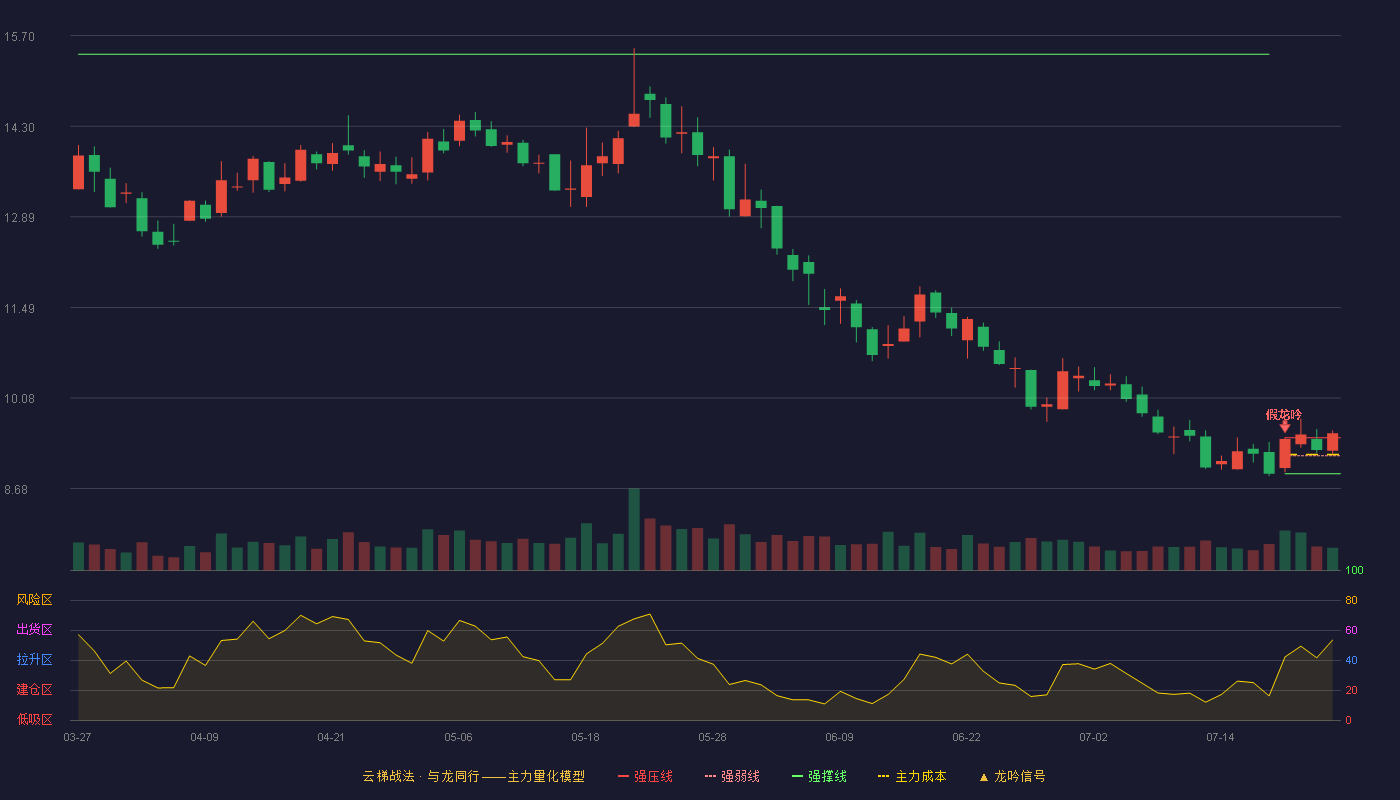
Task: Click the 04-21 date label
Action: click(331, 737)
